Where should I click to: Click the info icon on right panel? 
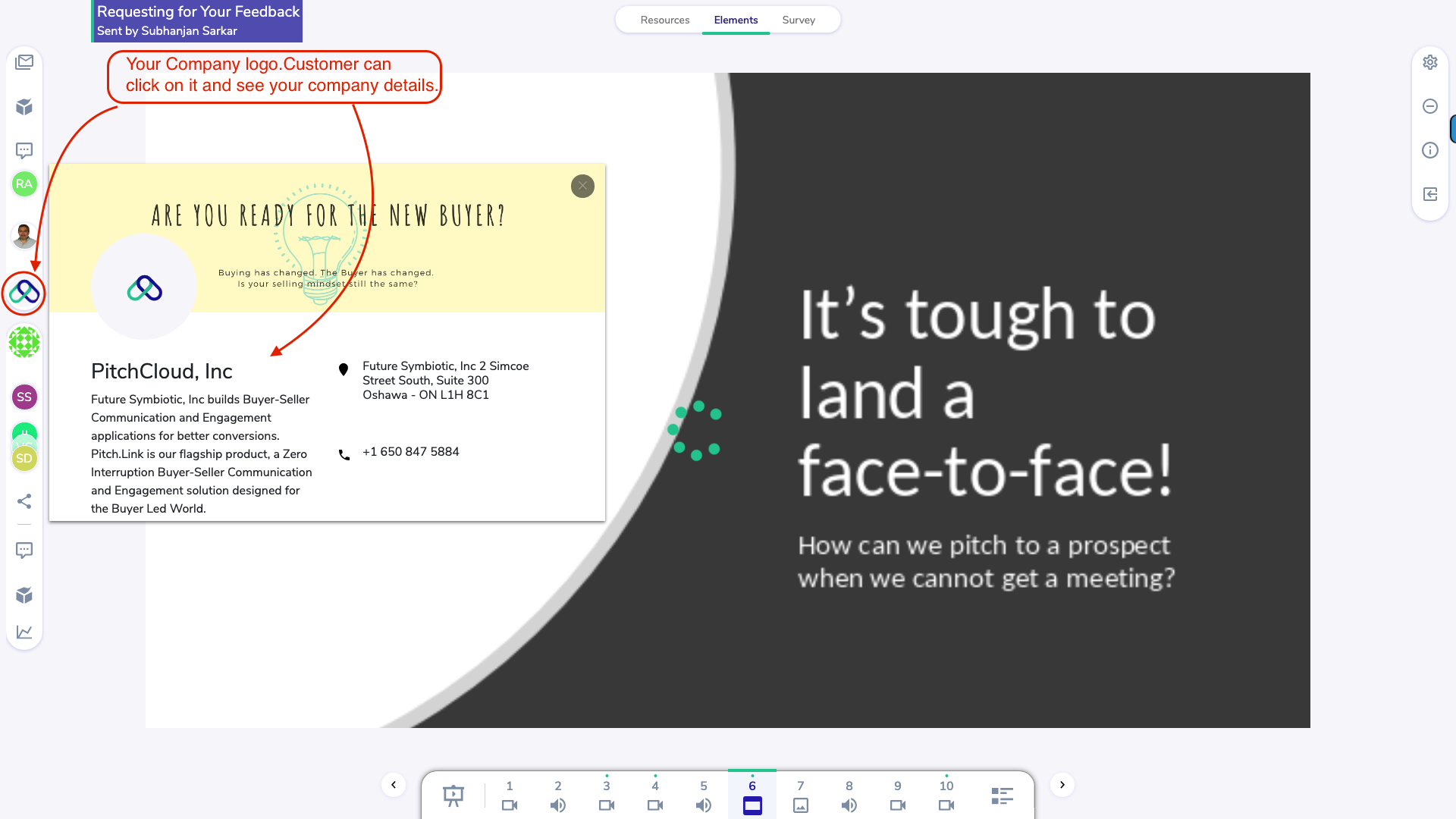pyautogui.click(x=1430, y=150)
